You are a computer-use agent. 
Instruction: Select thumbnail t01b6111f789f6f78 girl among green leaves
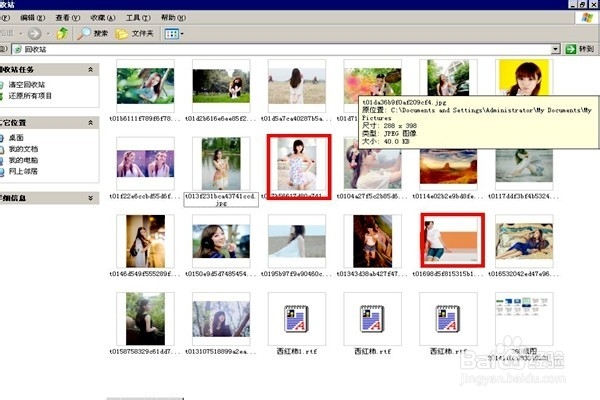tap(145, 86)
